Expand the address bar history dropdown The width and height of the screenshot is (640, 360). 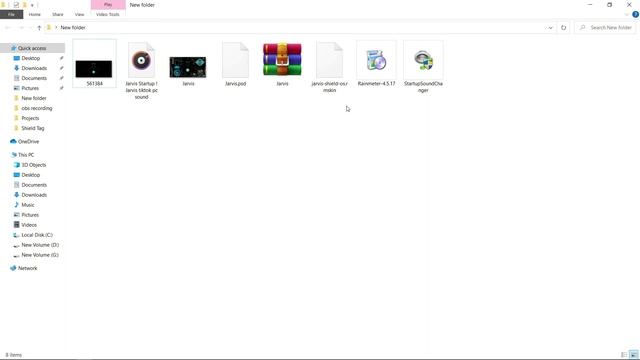coord(550,28)
